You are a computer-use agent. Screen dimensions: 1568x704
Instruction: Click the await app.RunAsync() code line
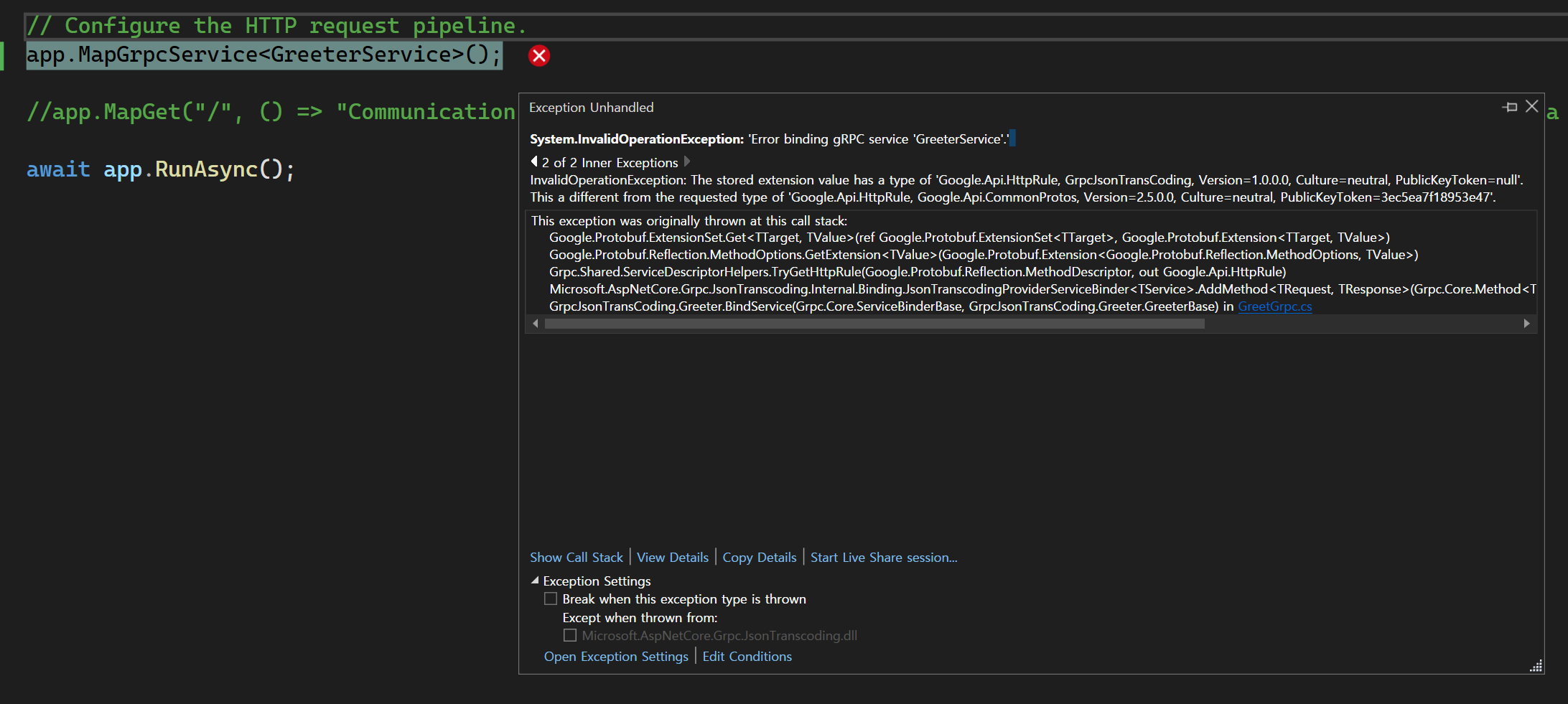point(161,169)
